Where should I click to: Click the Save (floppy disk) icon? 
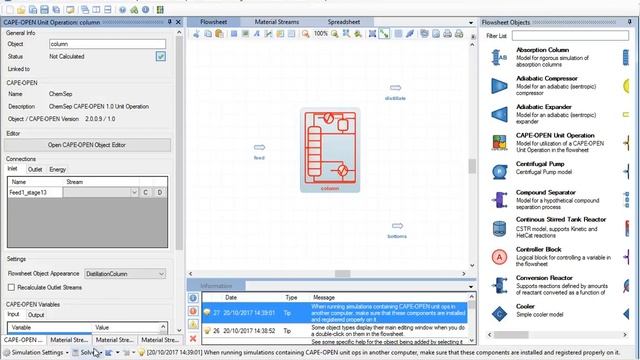(44, 9)
